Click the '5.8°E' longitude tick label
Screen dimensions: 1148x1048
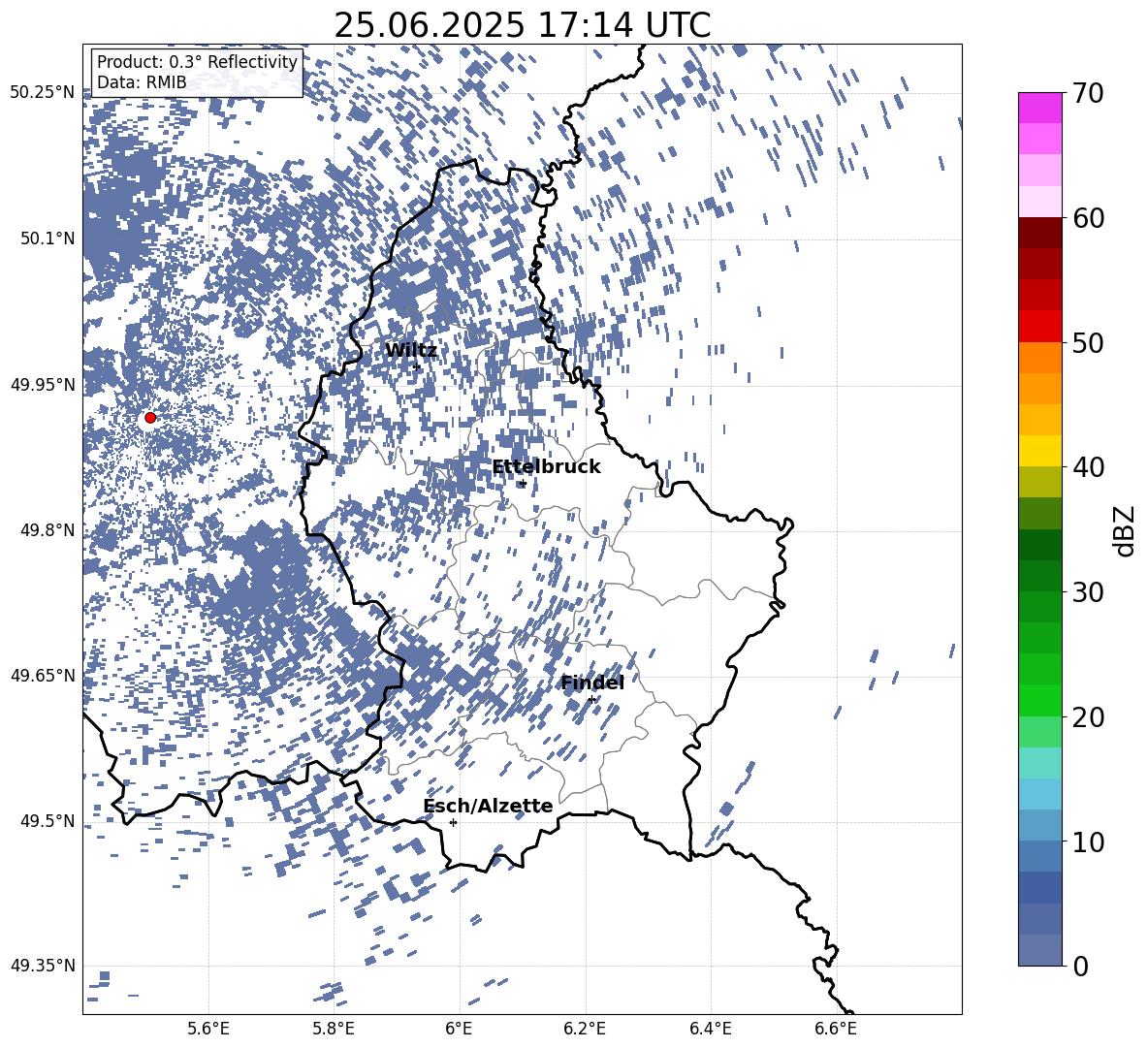coord(334,1029)
